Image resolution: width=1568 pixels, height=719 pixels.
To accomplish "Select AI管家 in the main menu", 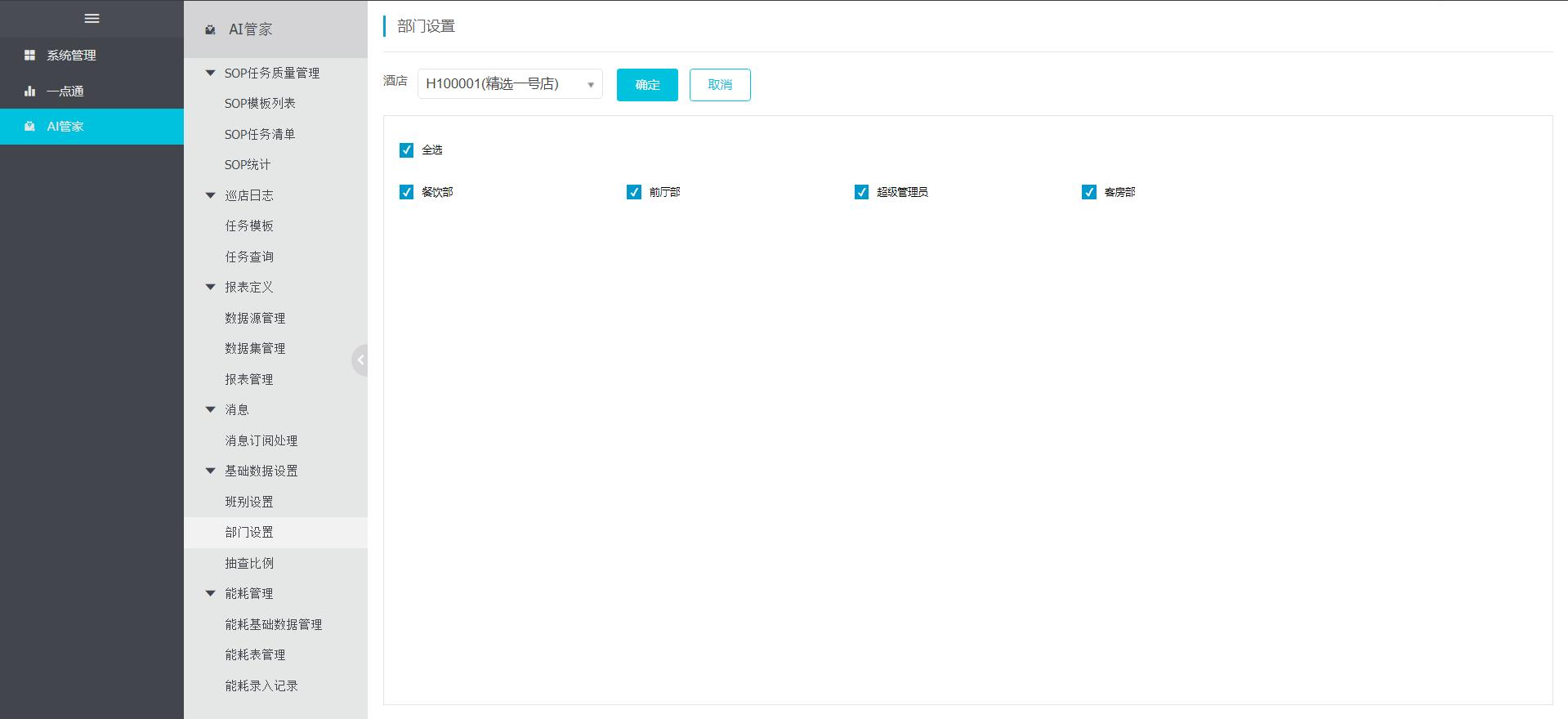I will (x=92, y=127).
